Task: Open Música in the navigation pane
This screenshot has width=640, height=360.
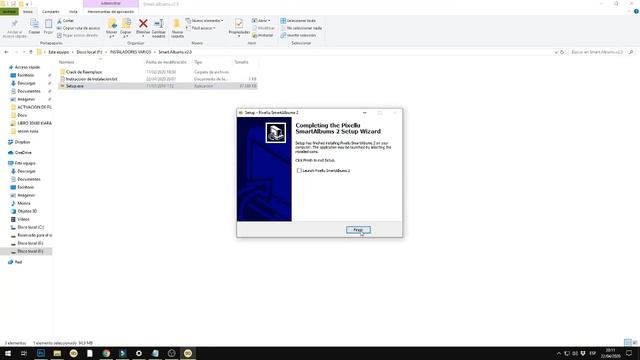Action: (24, 203)
